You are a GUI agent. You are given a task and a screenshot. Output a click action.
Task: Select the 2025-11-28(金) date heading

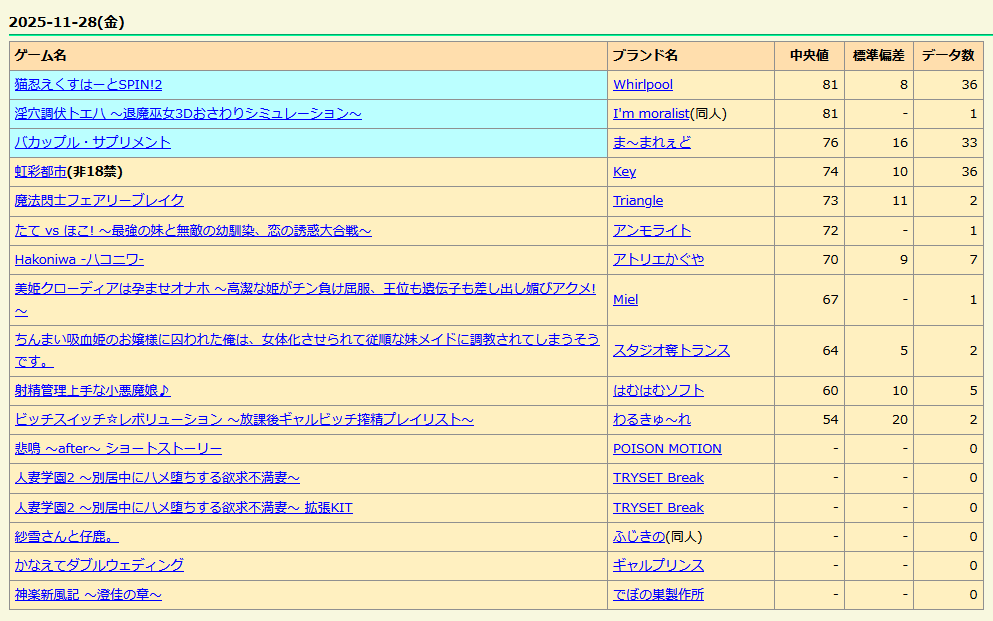66,22
